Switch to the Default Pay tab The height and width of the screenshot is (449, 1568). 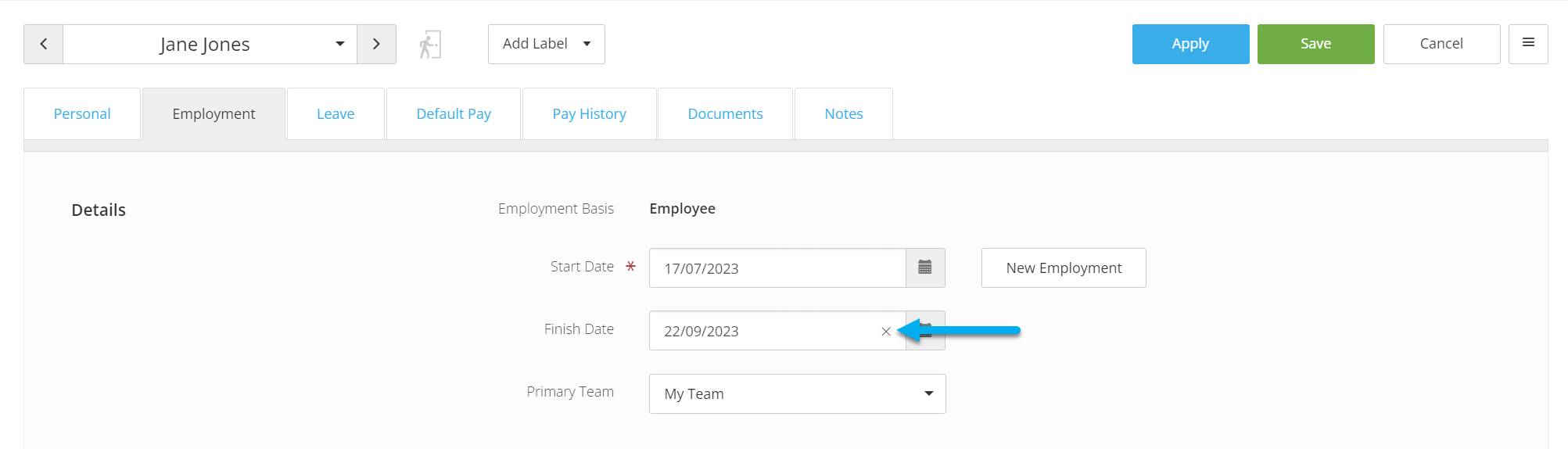[454, 114]
